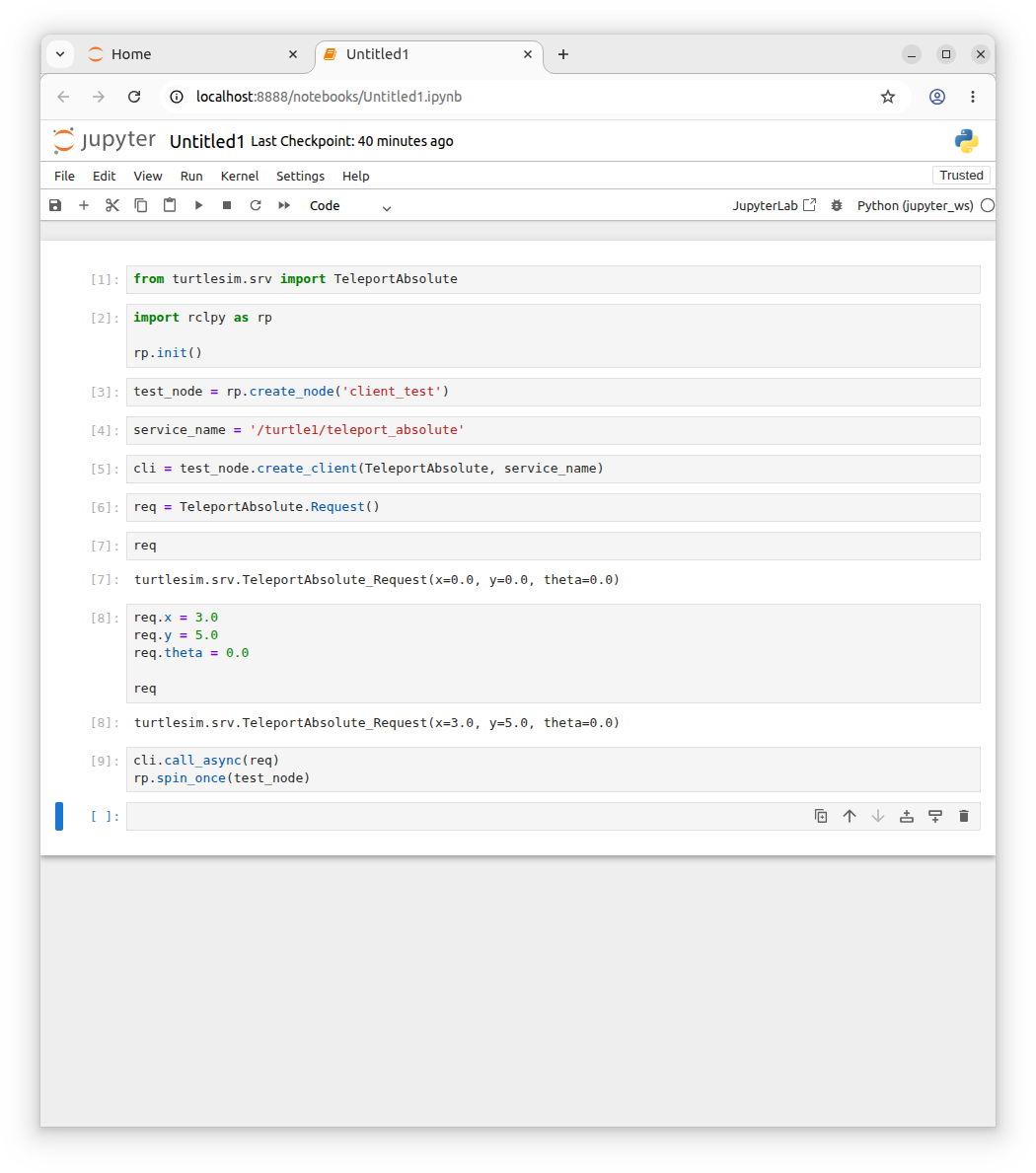Open the File menu
This screenshot has width=1036, height=1173.
(64, 176)
